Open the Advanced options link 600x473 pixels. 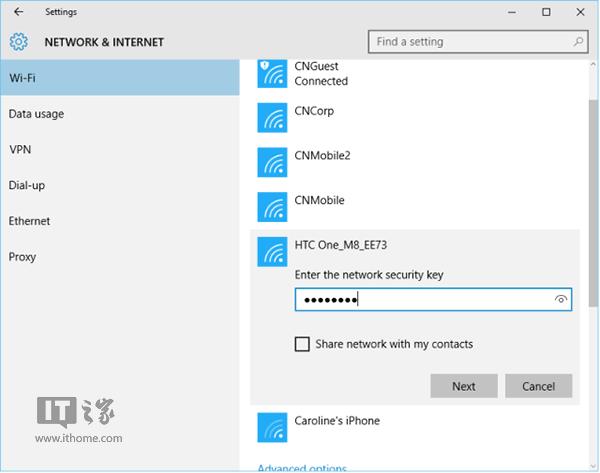(302, 467)
